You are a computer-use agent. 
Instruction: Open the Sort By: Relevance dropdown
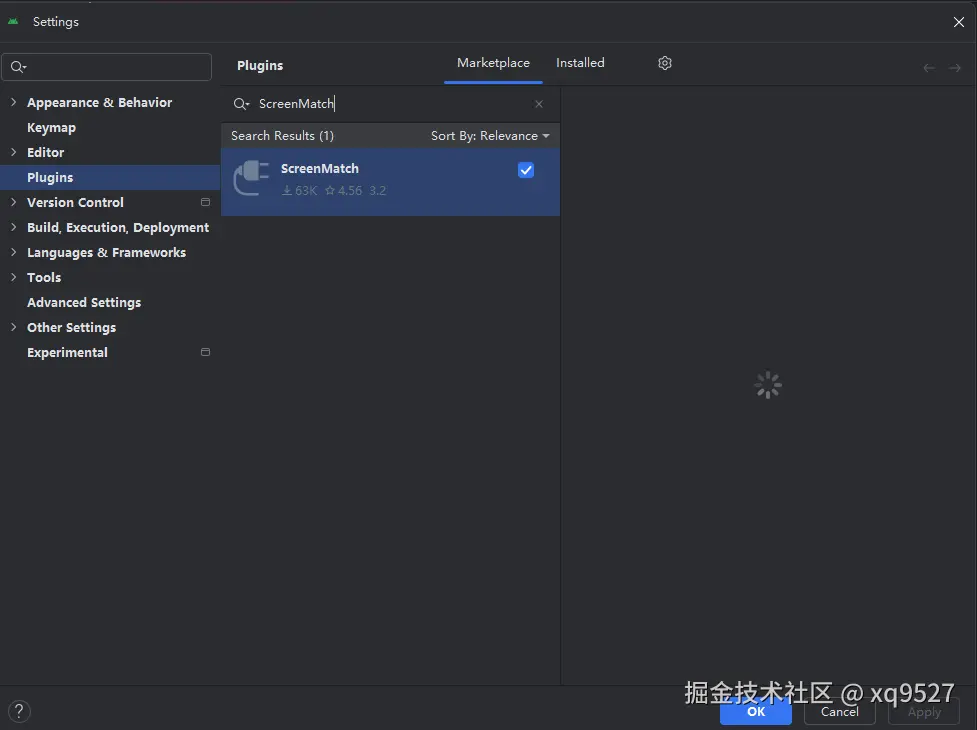tap(490, 136)
